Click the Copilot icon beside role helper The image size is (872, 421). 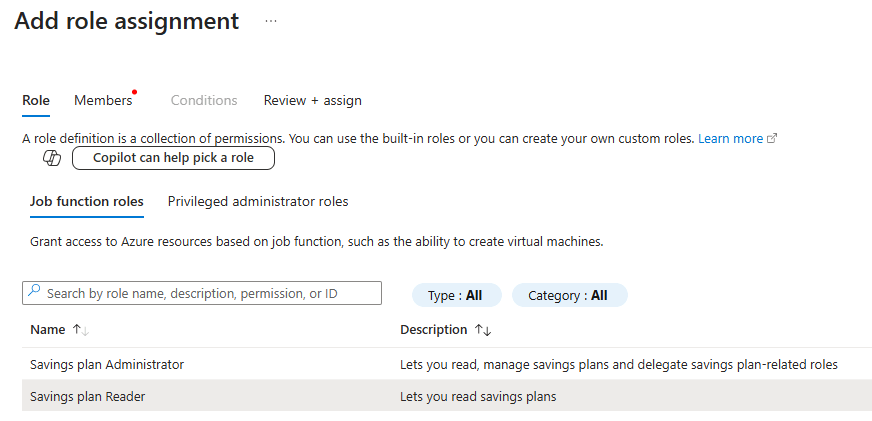pyautogui.click(x=52, y=158)
